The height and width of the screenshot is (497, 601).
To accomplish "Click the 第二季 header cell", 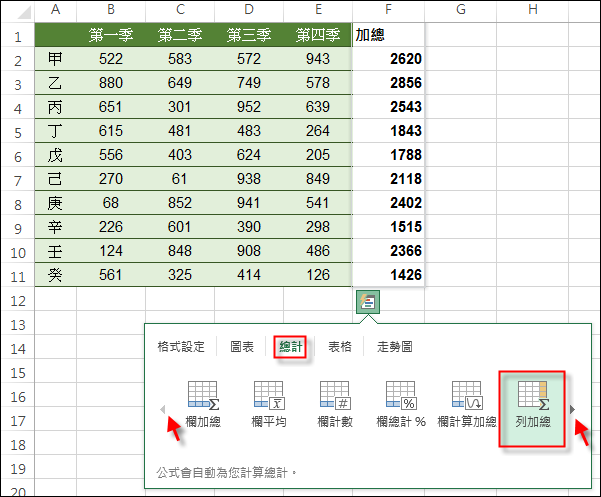I will coord(180,35).
